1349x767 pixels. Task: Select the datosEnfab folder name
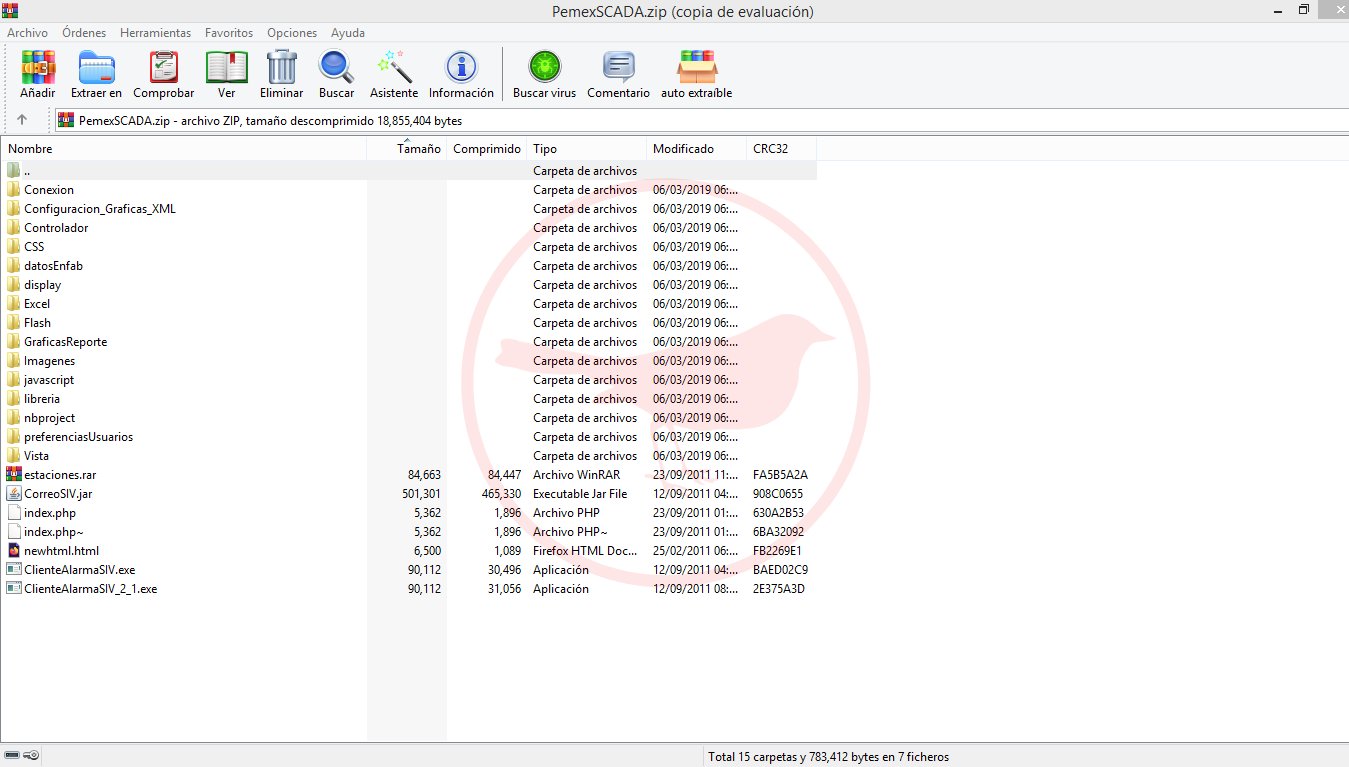(x=53, y=265)
